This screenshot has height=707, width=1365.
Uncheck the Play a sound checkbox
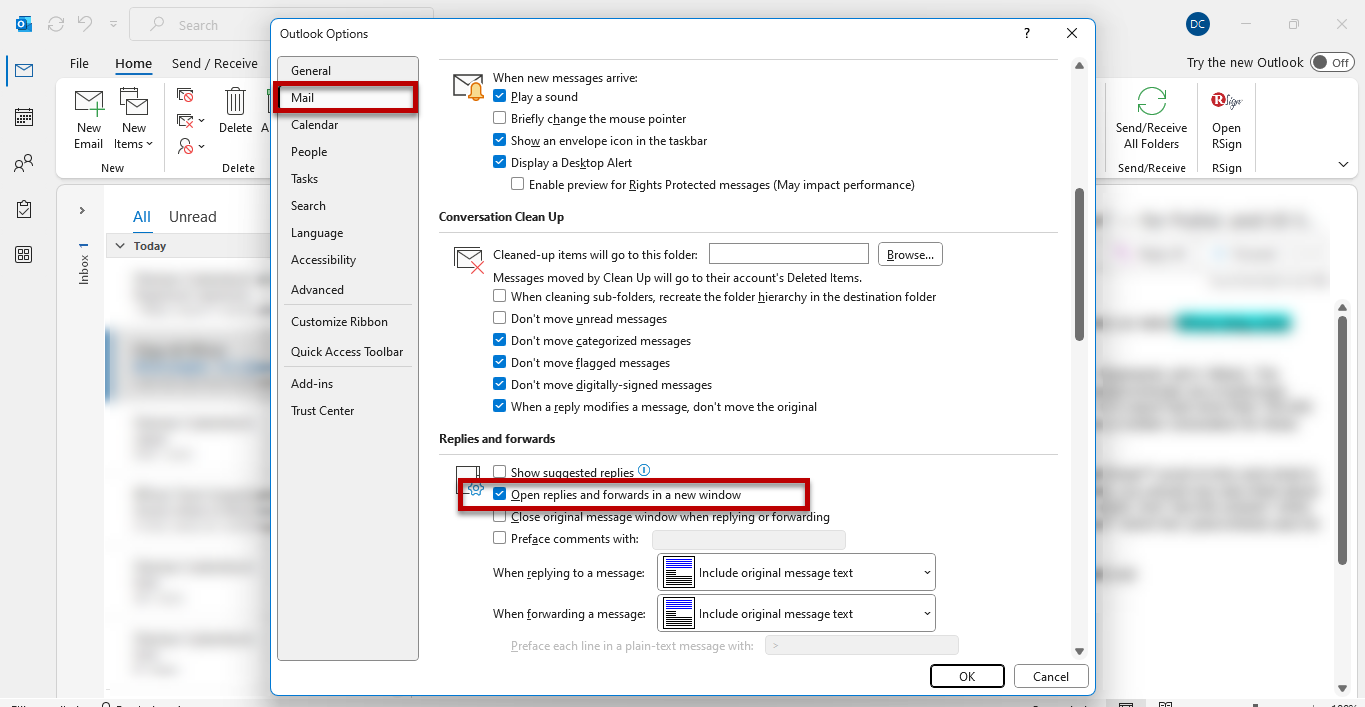click(500, 97)
